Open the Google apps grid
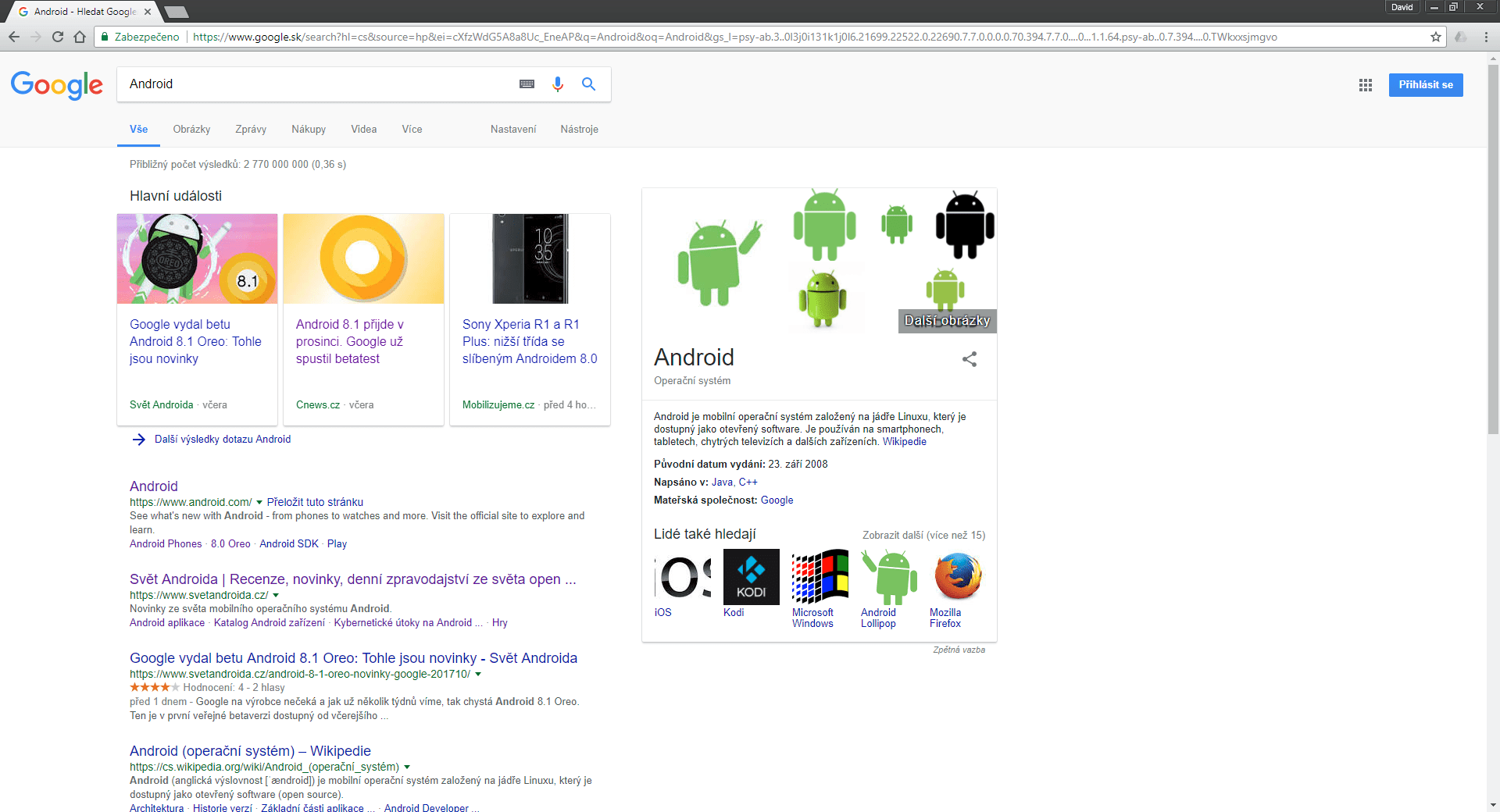Screen dimensions: 1500x812 click(1365, 85)
